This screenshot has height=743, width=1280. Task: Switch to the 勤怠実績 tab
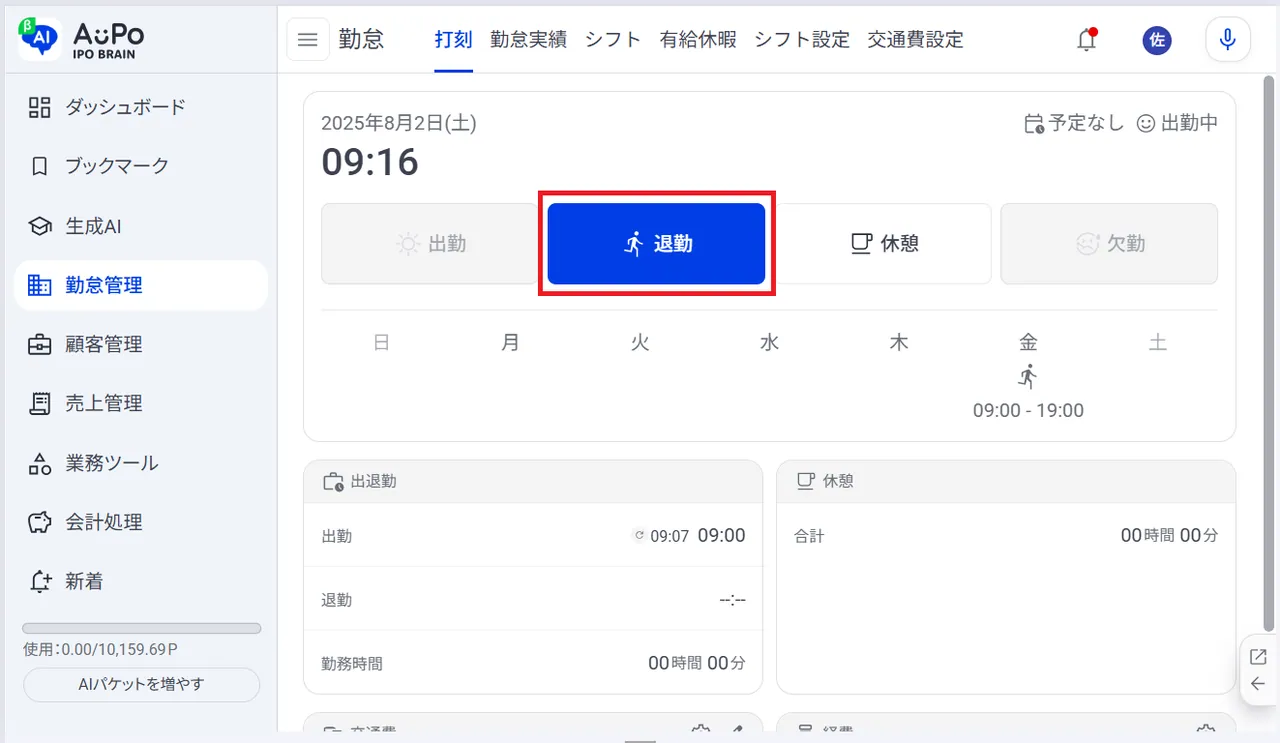coord(528,40)
